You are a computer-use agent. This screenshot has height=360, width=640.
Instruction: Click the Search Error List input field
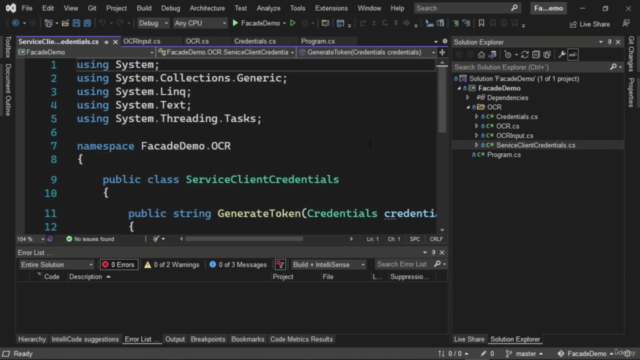tap(410, 264)
